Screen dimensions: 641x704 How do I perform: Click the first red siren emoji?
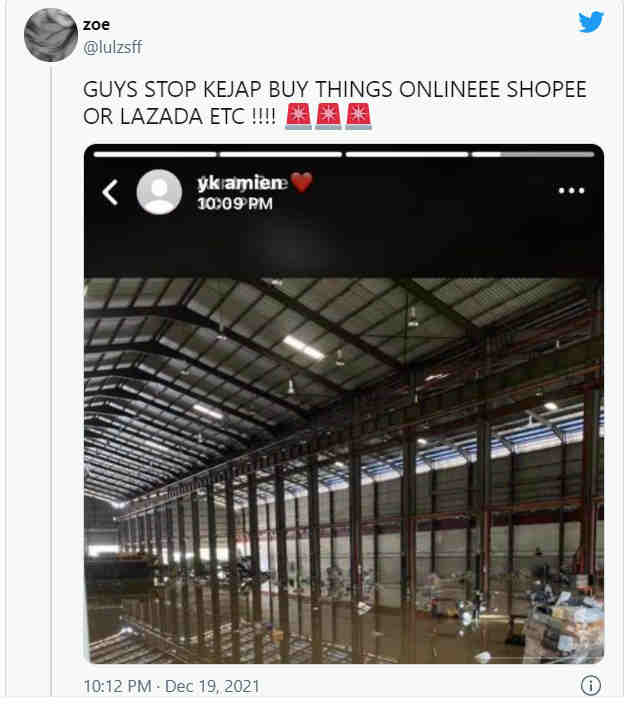(x=299, y=116)
